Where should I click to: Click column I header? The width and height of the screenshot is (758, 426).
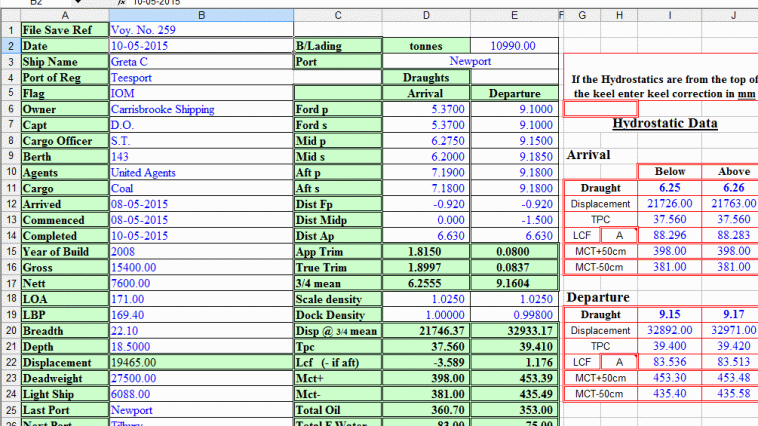669,15
